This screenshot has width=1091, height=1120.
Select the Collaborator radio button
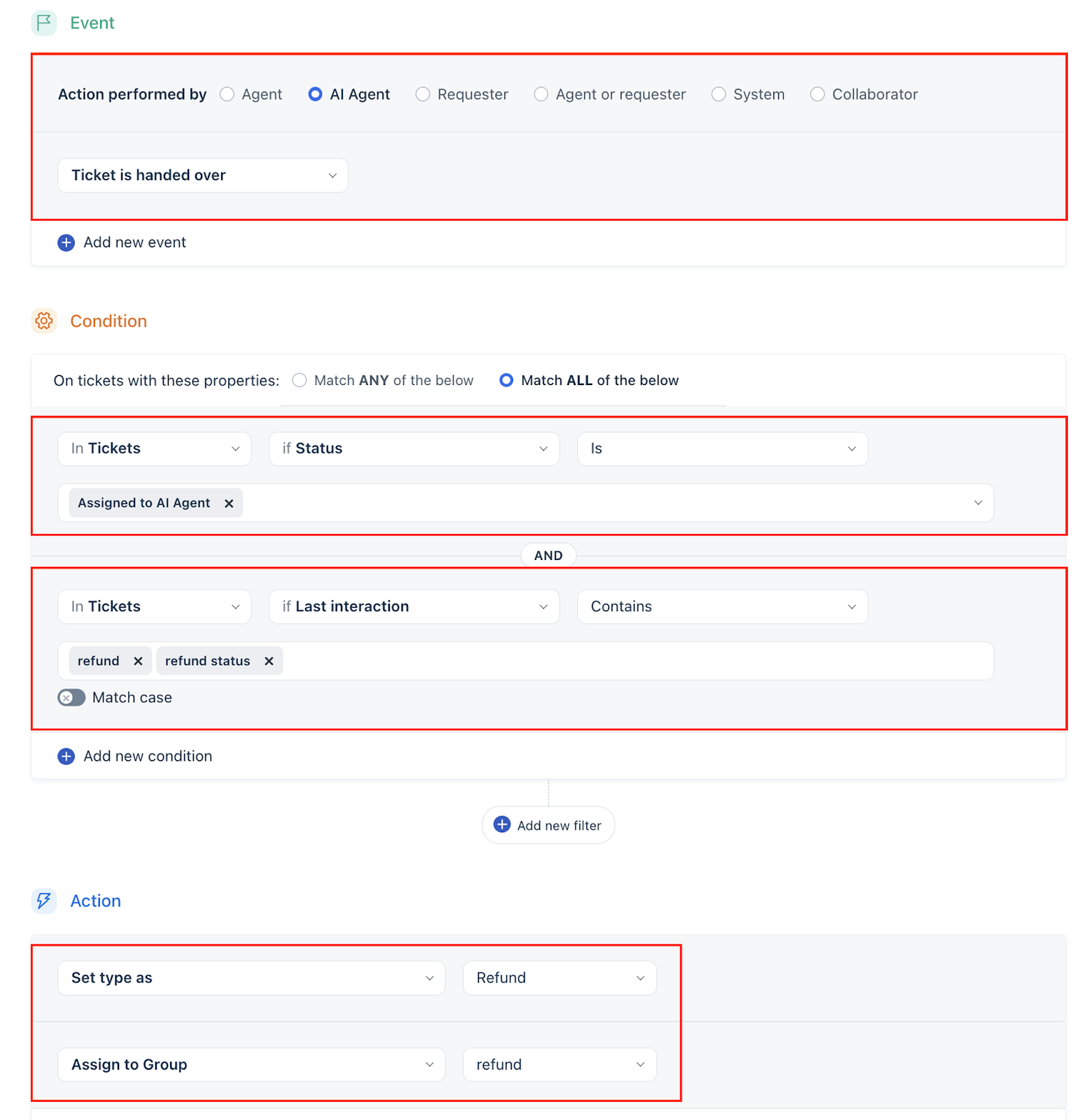tap(817, 94)
